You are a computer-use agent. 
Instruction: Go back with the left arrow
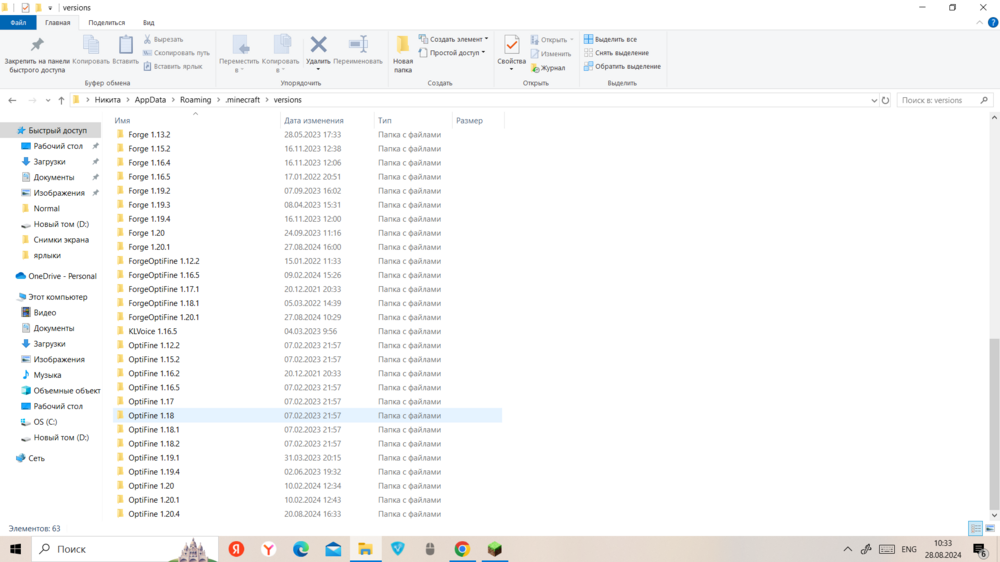tap(12, 100)
